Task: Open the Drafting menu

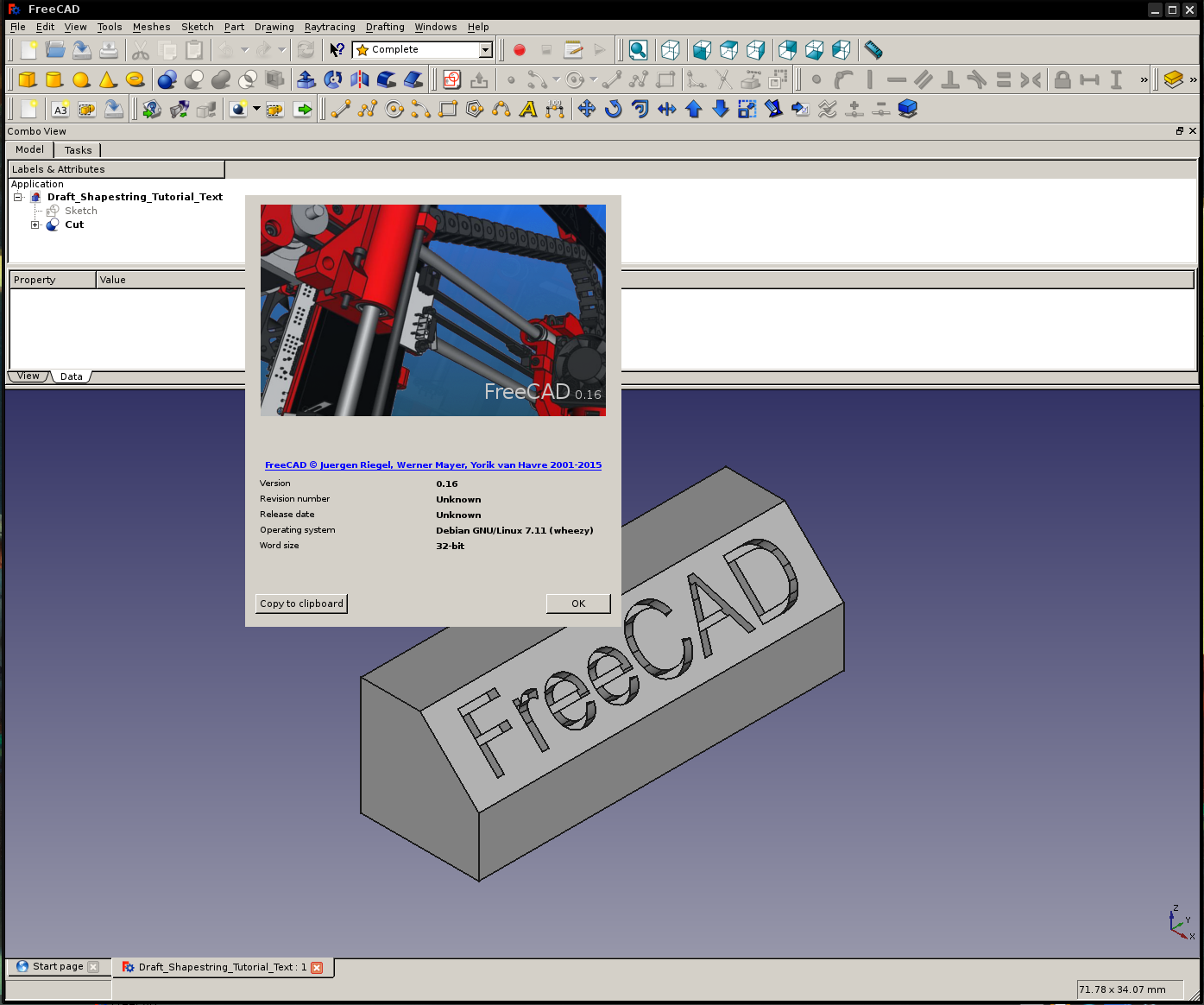Action: tap(385, 27)
